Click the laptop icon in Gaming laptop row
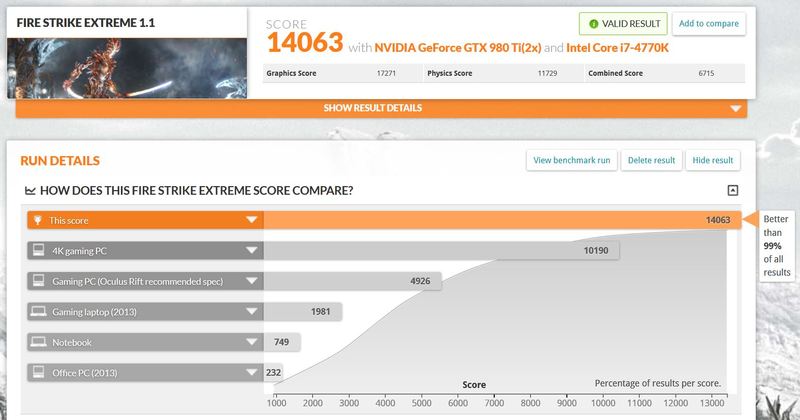800x420 pixels. (x=38, y=311)
